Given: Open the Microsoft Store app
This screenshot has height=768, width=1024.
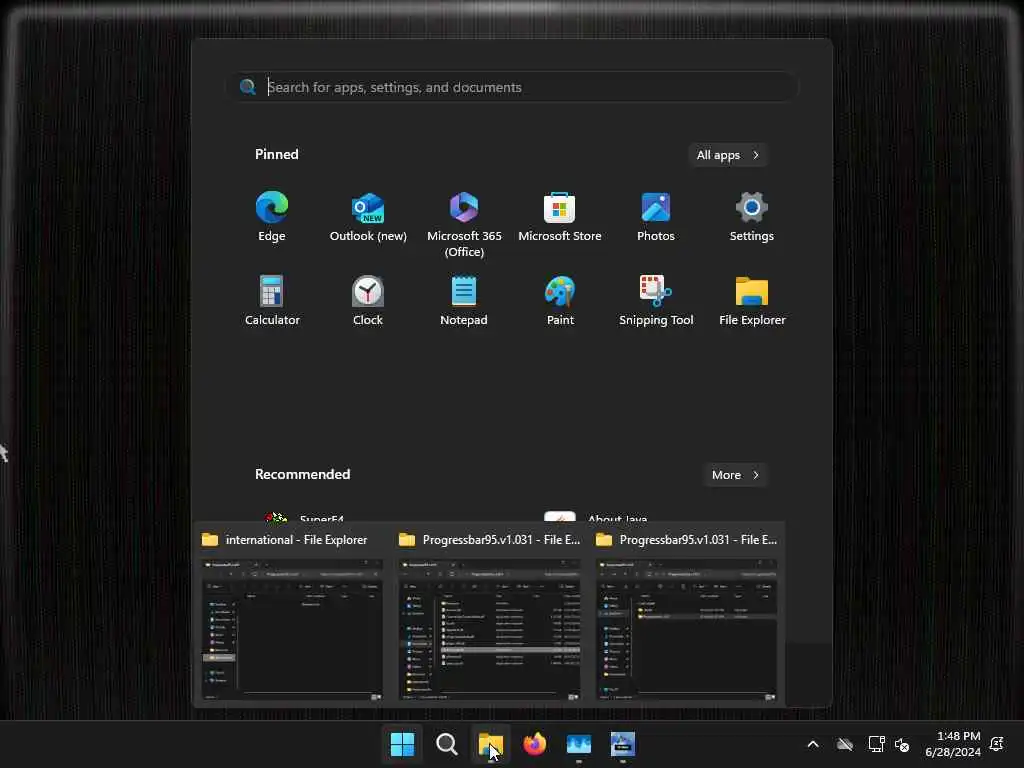Looking at the screenshot, I should pos(560,217).
